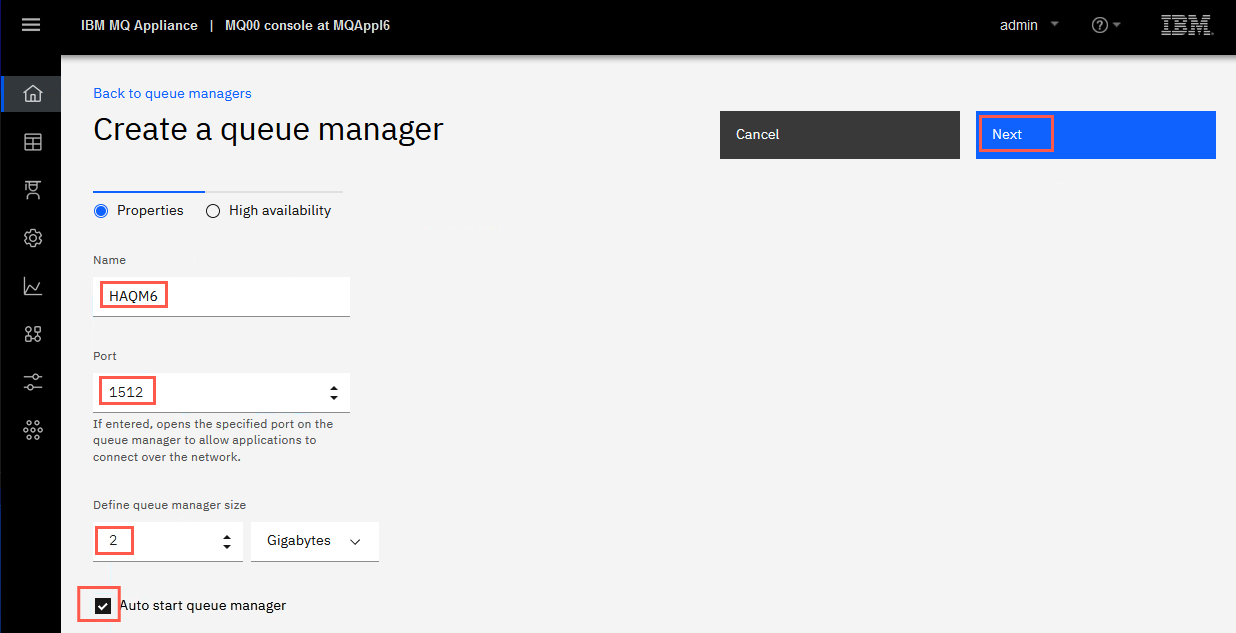Open the dots cluster sidebar icon

tap(33, 430)
